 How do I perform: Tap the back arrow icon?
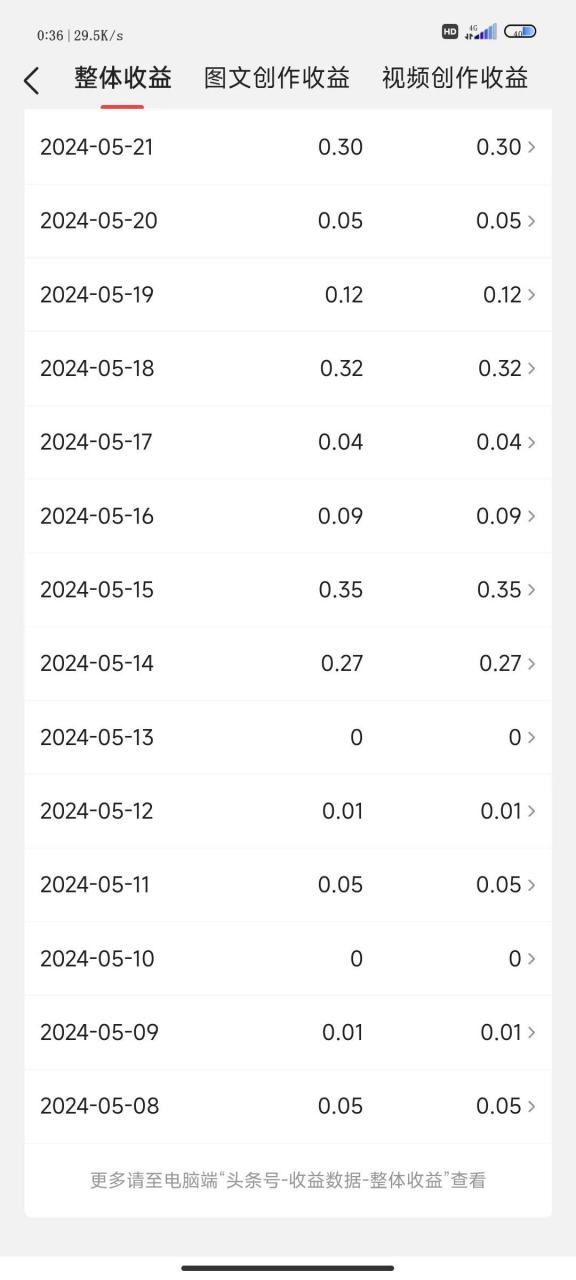point(31,81)
